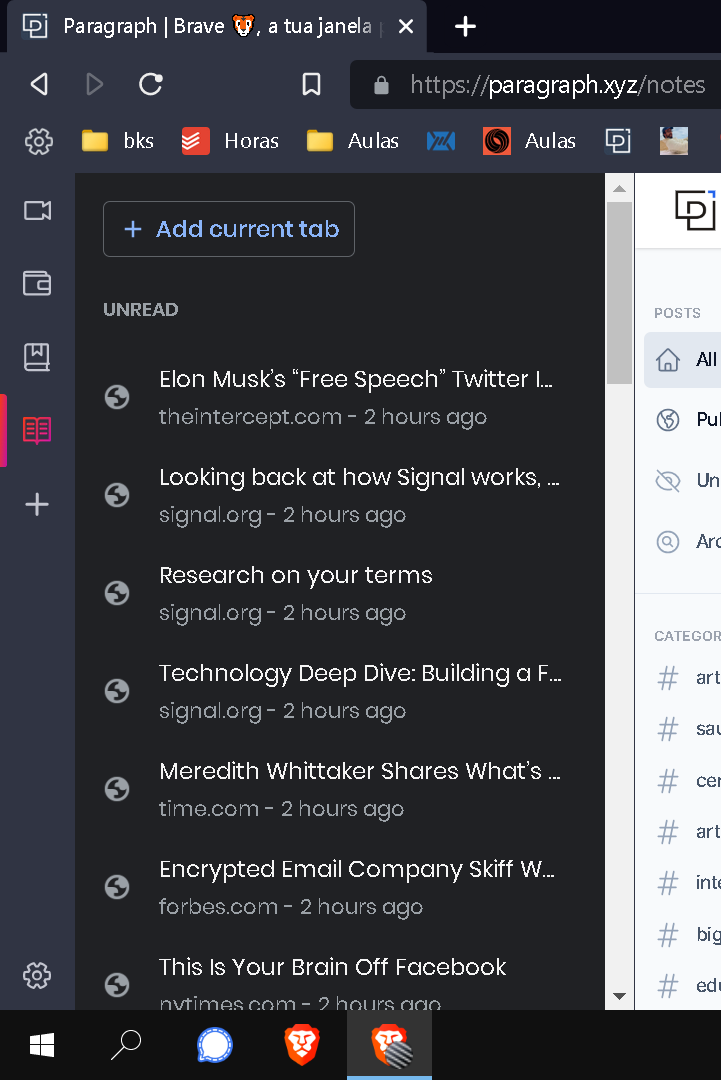Switch to the active Brave Nightly taskbar window
The width and height of the screenshot is (721, 1080).
coord(390,1045)
